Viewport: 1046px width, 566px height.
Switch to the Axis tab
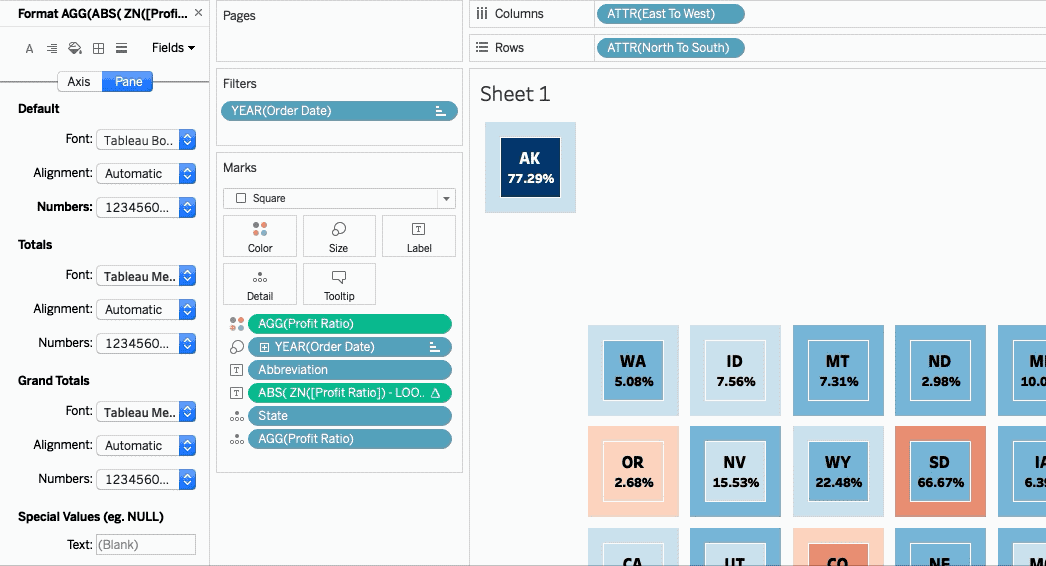79,81
